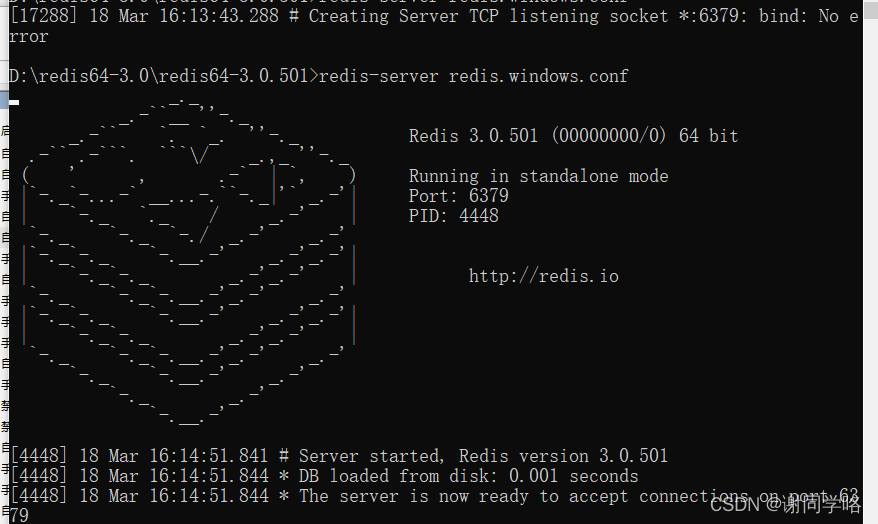The image size is (878, 524).
Task: Click the vertical scrollbar of the console
Action: click(870, 262)
